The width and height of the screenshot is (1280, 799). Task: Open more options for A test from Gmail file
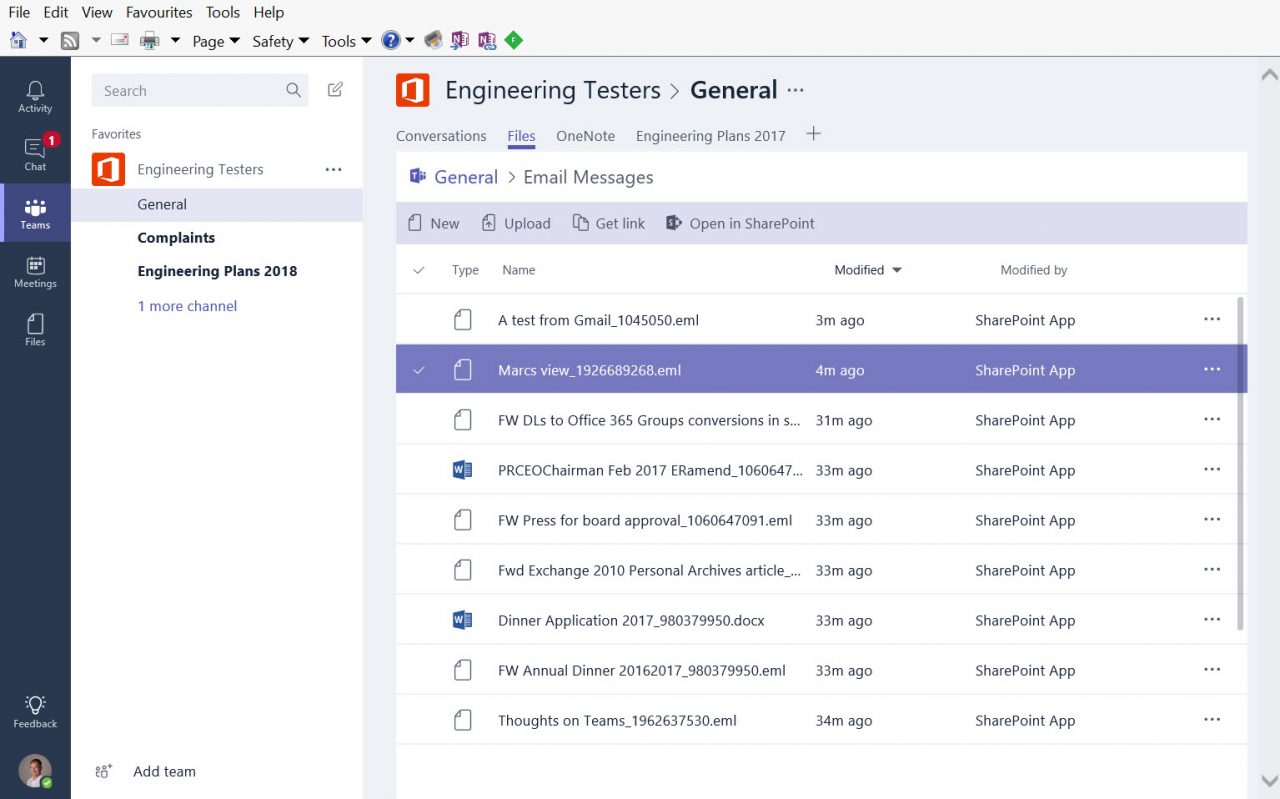pos(1212,319)
